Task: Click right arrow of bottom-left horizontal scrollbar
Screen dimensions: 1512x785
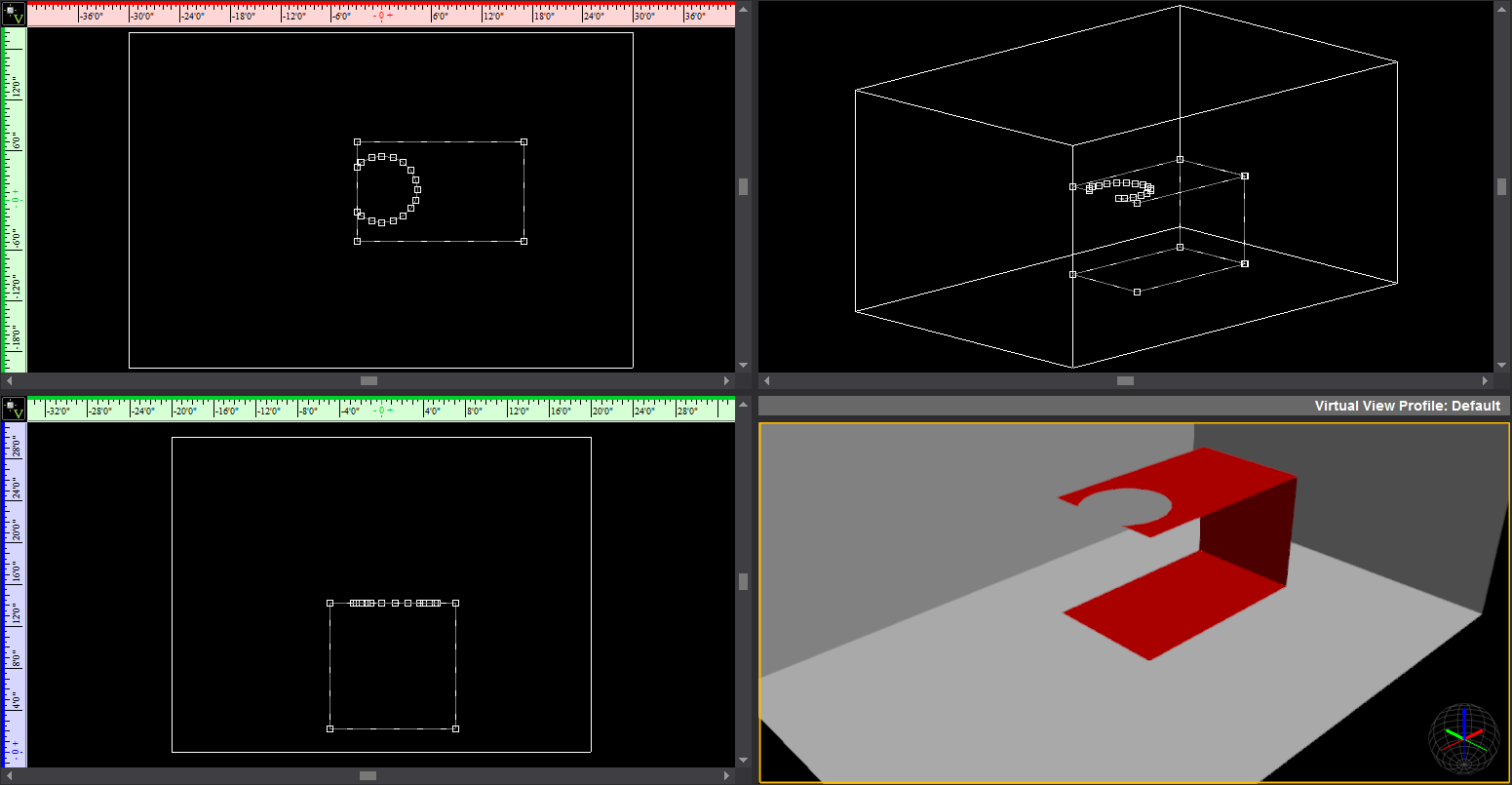Action: click(726, 775)
